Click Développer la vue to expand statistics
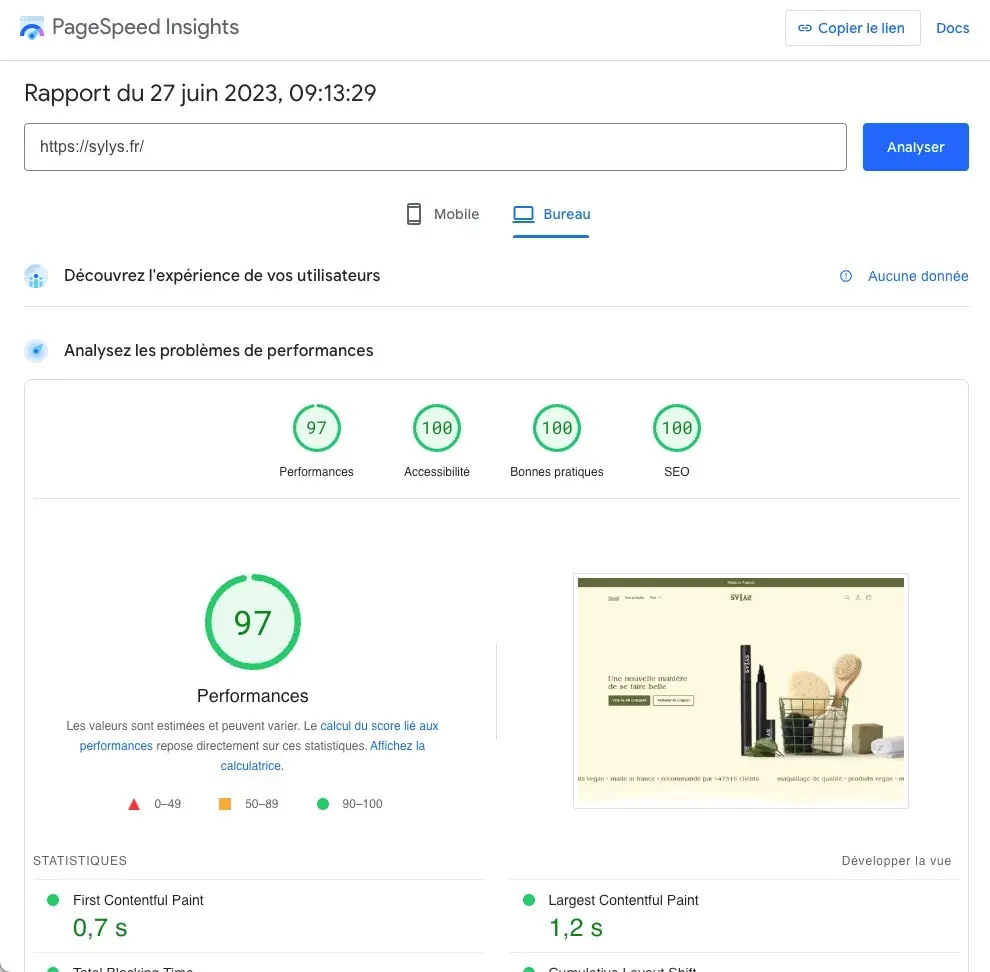990x972 pixels. coord(896,861)
